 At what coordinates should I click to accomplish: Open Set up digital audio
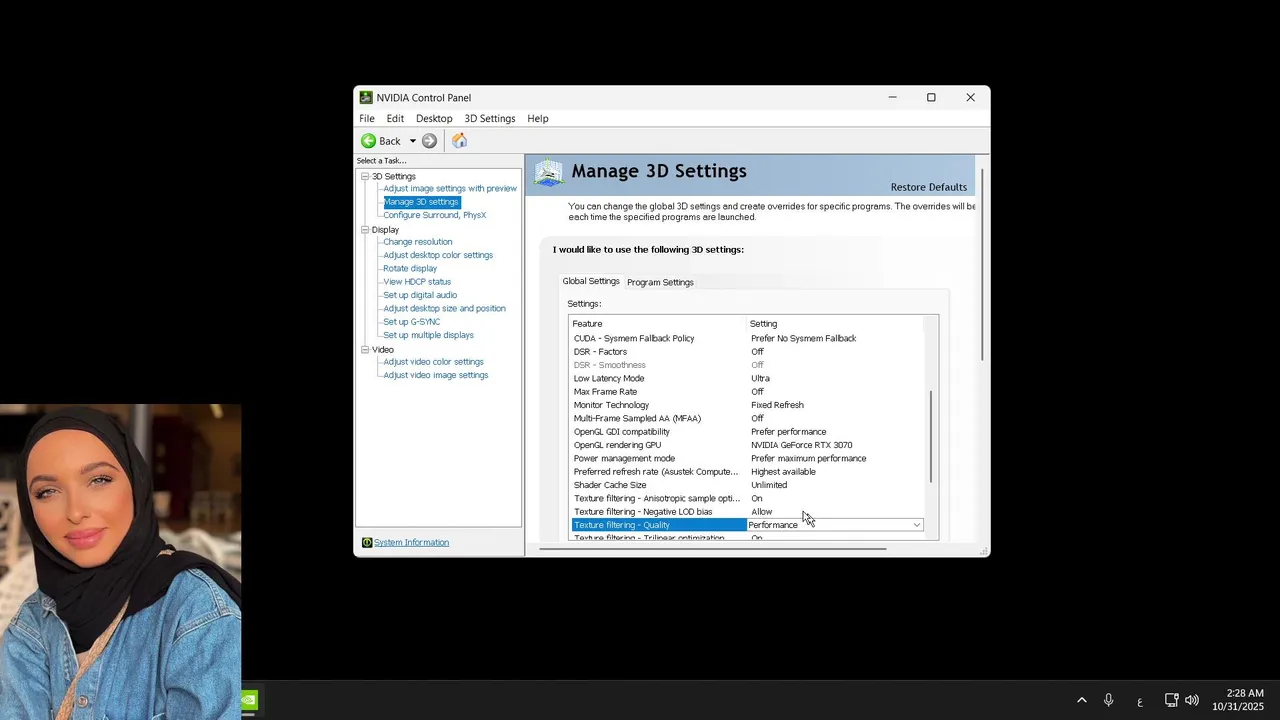point(420,295)
